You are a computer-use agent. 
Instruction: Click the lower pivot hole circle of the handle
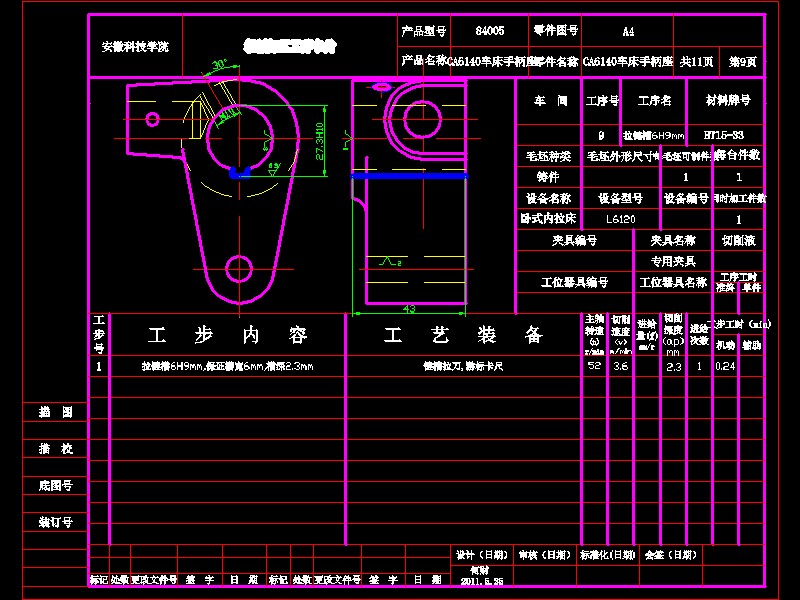click(x=239, y=269)
